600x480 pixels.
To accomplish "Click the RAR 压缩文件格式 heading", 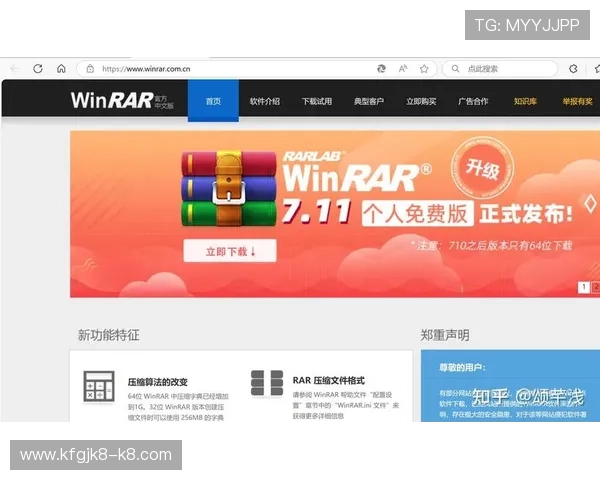I will point(329,380).
